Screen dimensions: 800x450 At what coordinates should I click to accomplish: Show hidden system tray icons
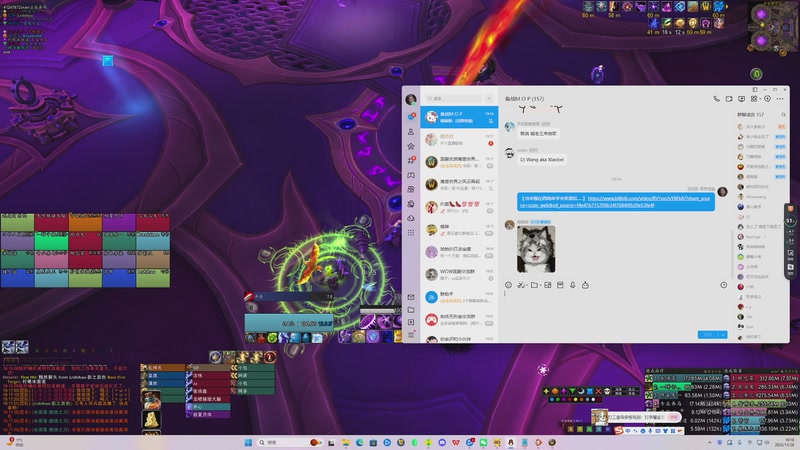tap(709, 442)
